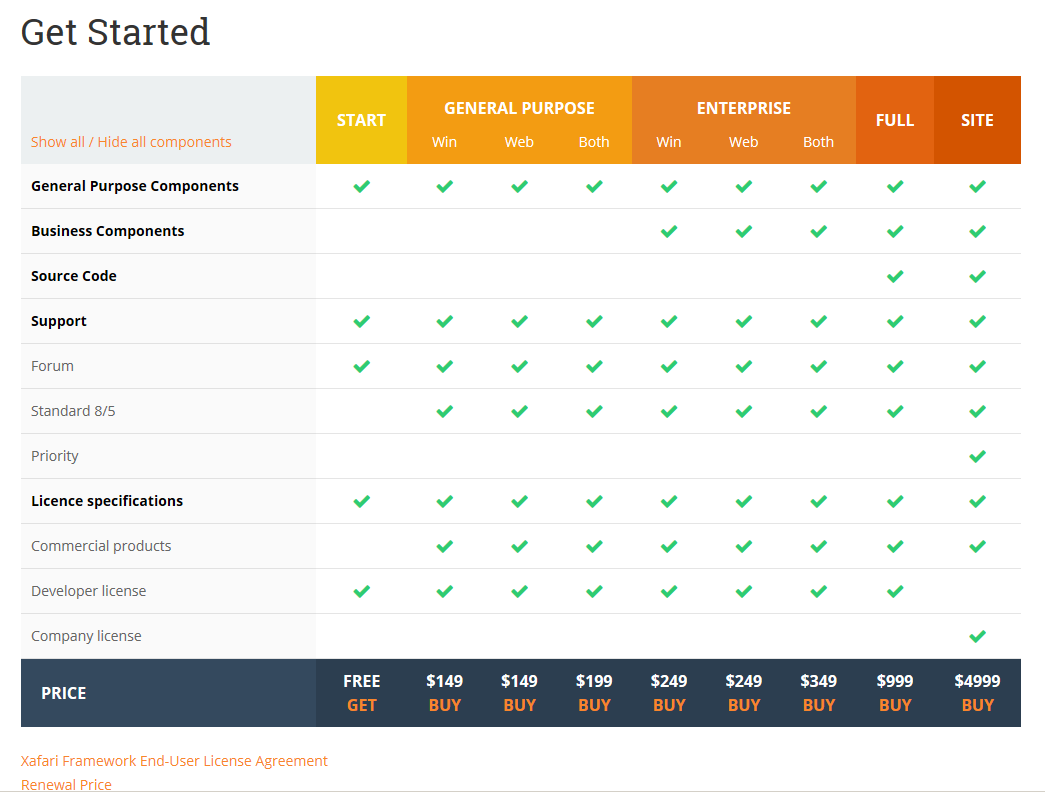The height and width of the screenshot is (793, 1045).
Task: Open Xafari Framework End-User License Agreement
Action: (x=174, y=761)
